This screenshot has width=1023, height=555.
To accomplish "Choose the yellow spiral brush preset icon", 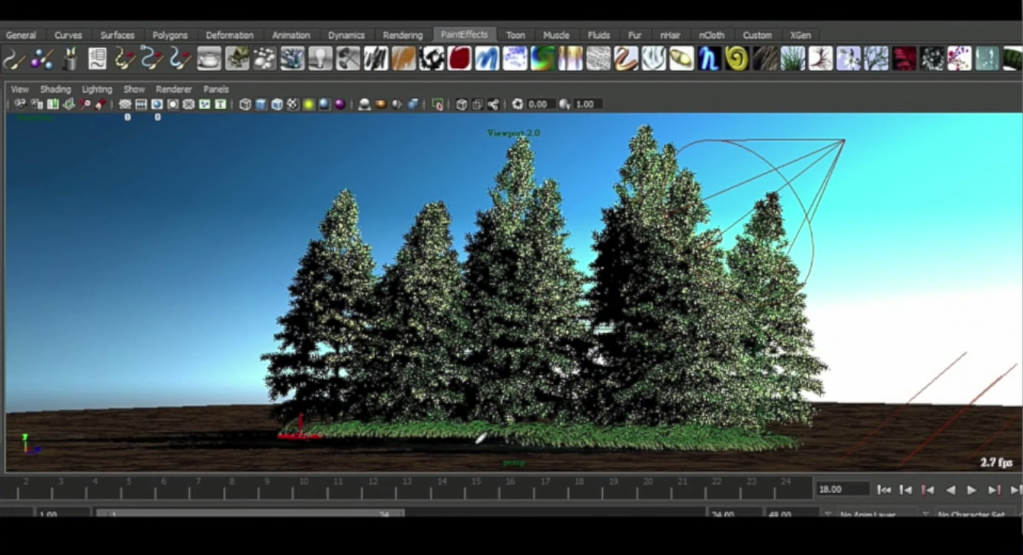I will [x=737, y=59].
